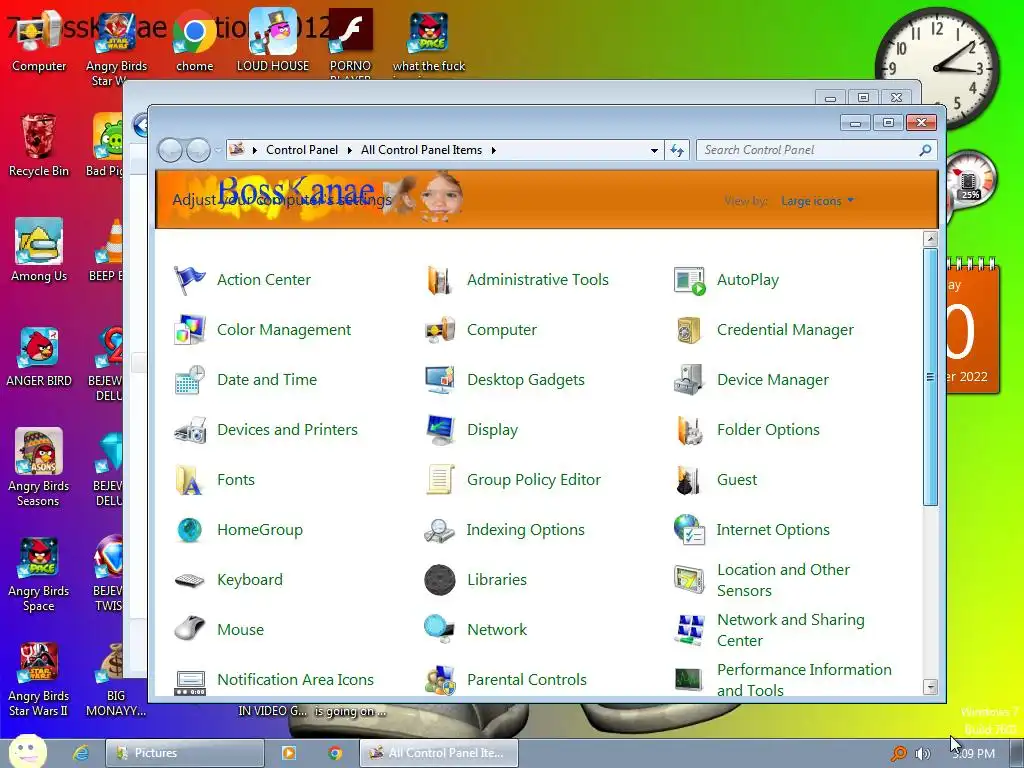Click the orange magnifier tray icon
Screen dimensions: 1024x768
[x=899, y=754]
